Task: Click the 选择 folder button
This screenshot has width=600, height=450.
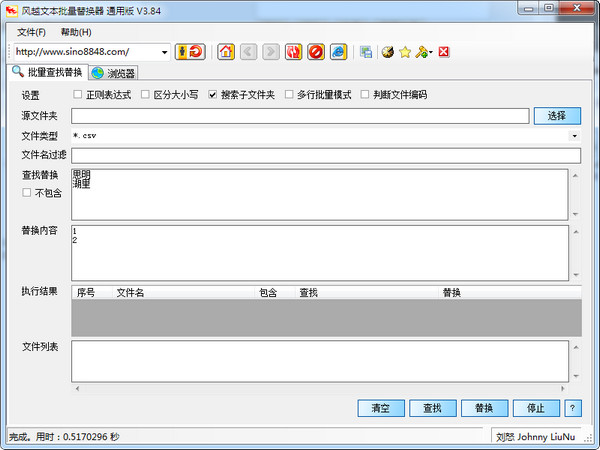Action: (557, 116)
